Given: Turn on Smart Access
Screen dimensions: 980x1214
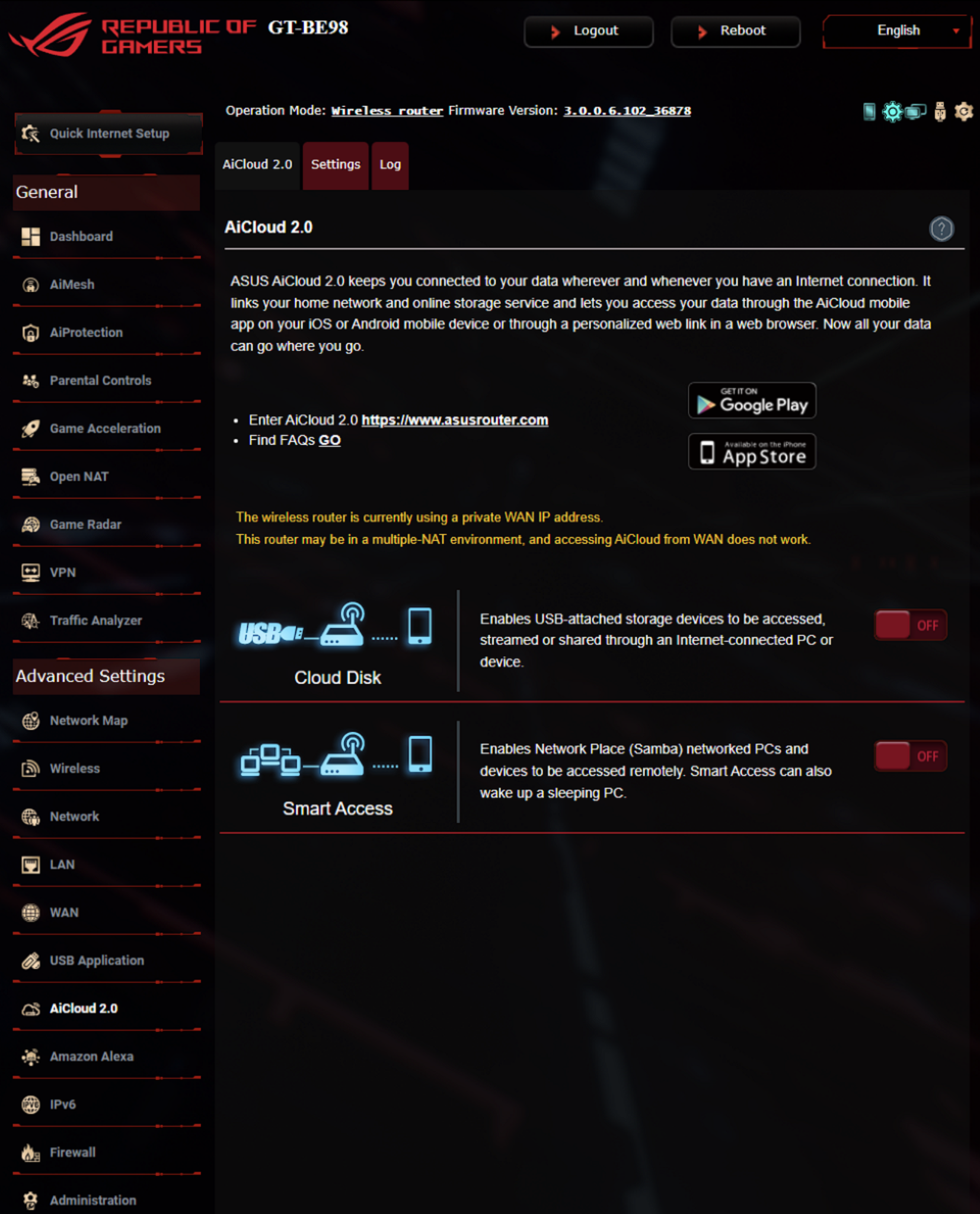Looking at the screenshot, I should pyautogui.click(x=910, y=756).
